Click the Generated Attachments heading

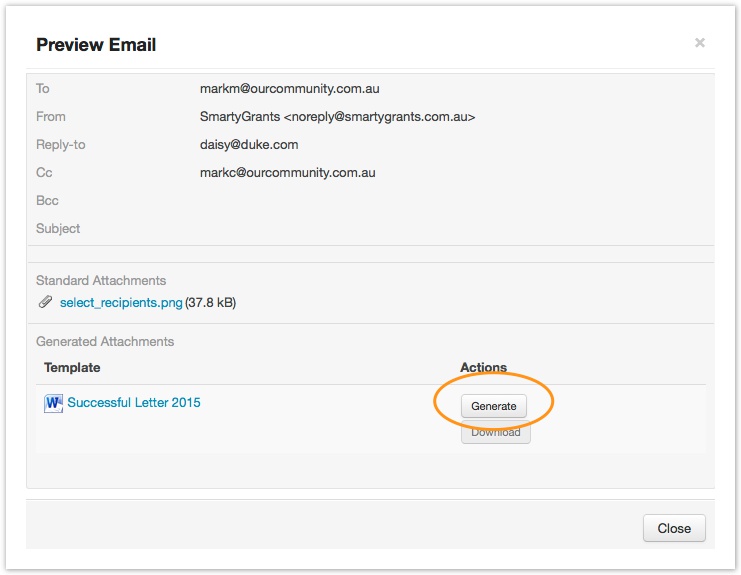pyautogui.click(x=105, y=342)
